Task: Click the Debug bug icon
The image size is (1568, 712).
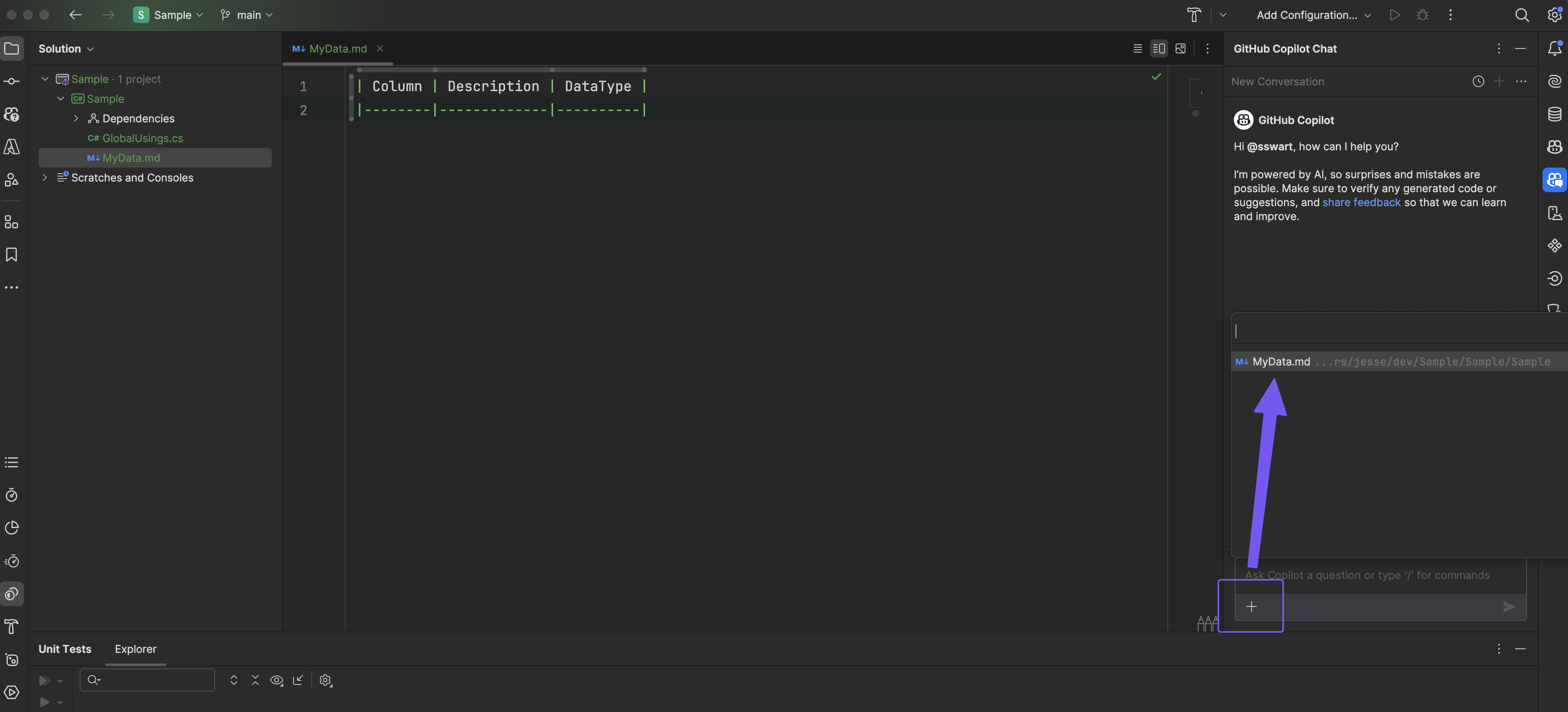Action: pyautogui.click(x=1423, y=15)
